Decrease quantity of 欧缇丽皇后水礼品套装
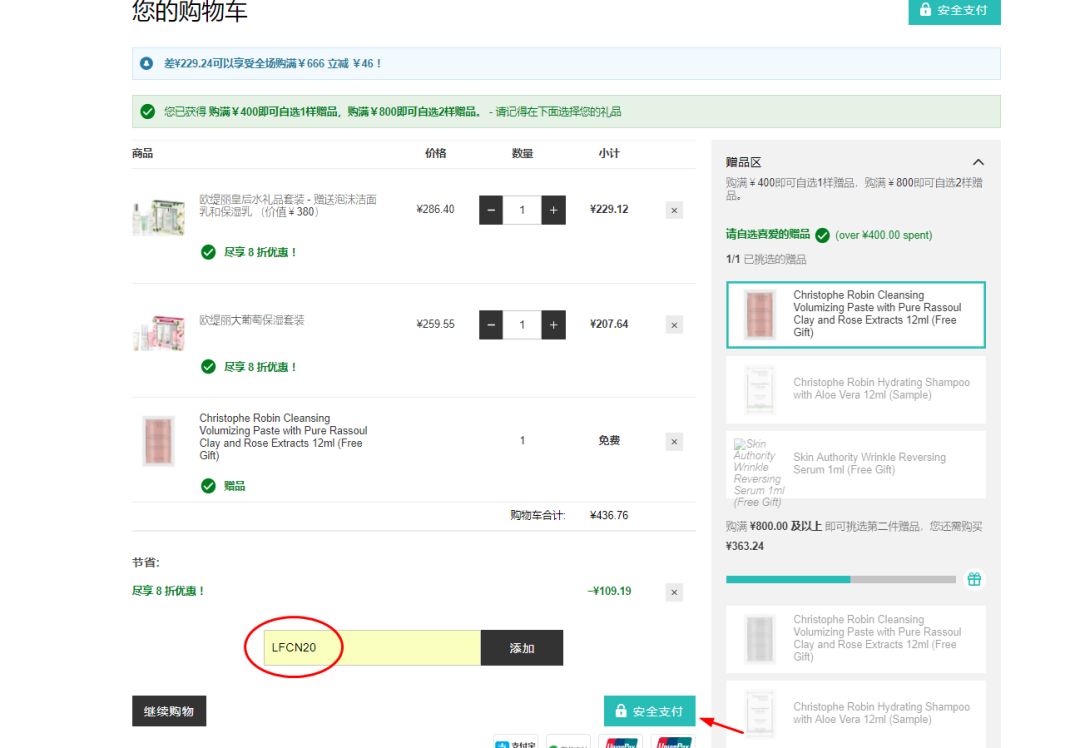 click(490, 210)
